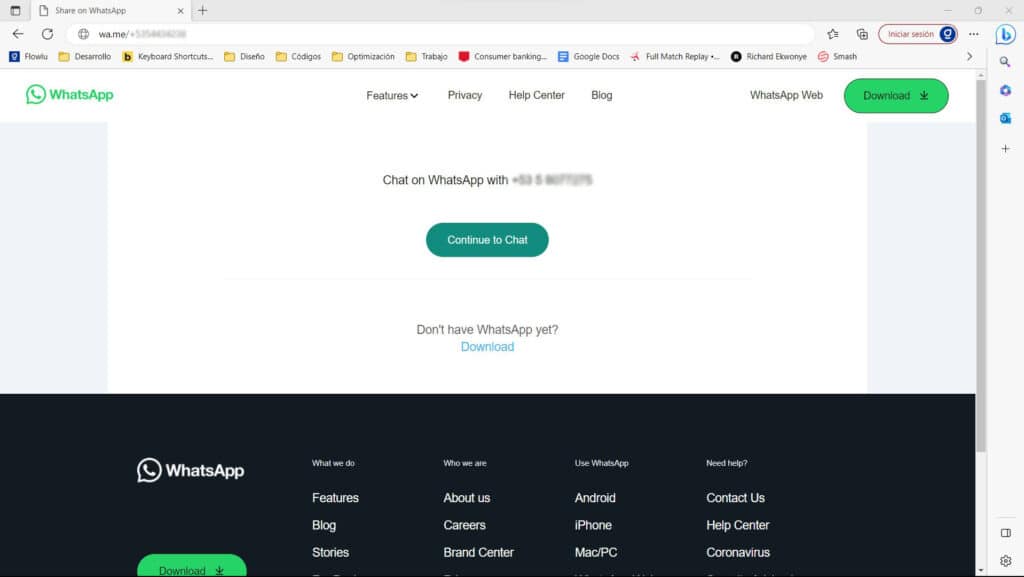Click the footer Download button
Viewport: 1024px width, 577px height.
click(x=191, y=566)
